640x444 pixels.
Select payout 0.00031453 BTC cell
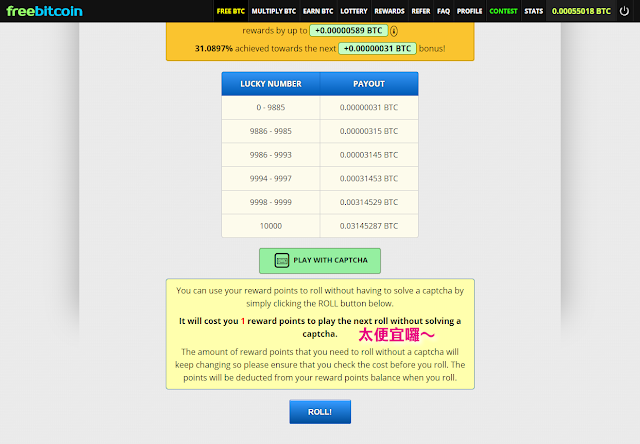pyautogui.click(x=369, y=179)
